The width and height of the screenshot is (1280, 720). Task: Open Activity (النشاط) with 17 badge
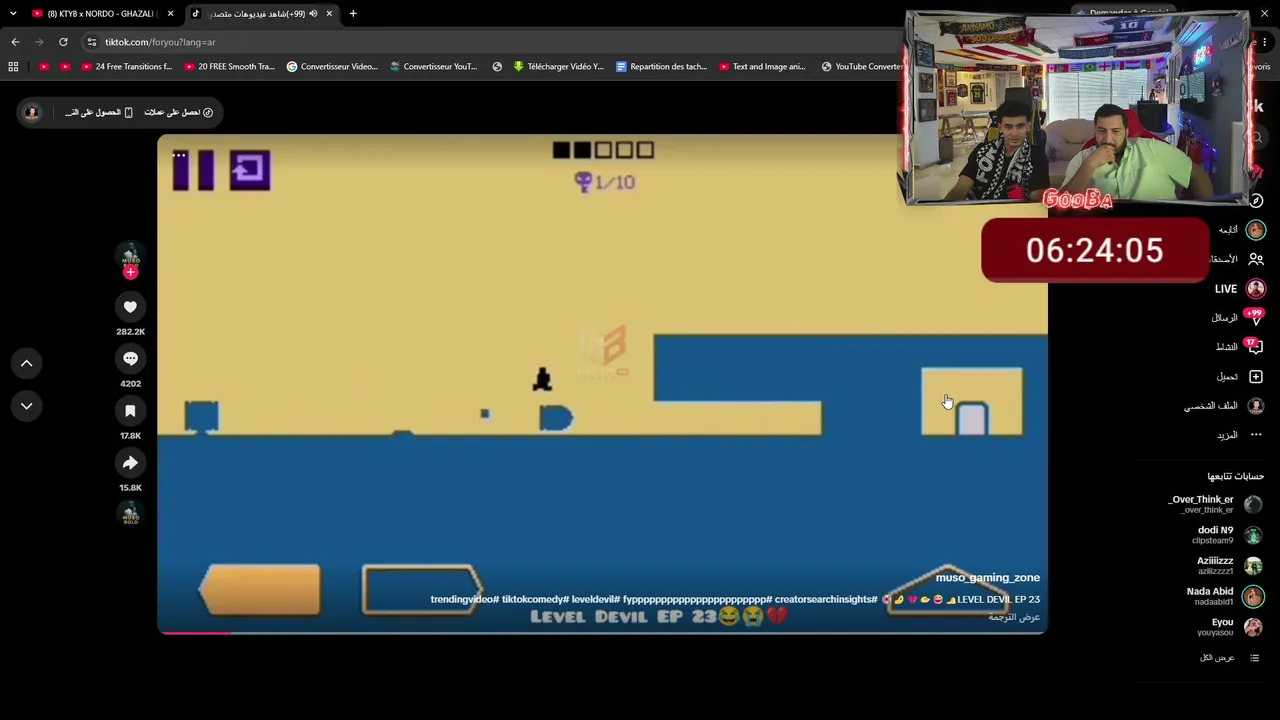[1239, 347]
